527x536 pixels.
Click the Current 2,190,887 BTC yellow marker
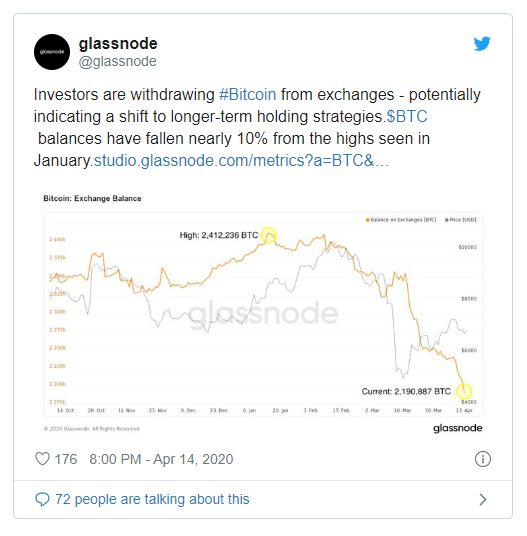tap(464, 391)
